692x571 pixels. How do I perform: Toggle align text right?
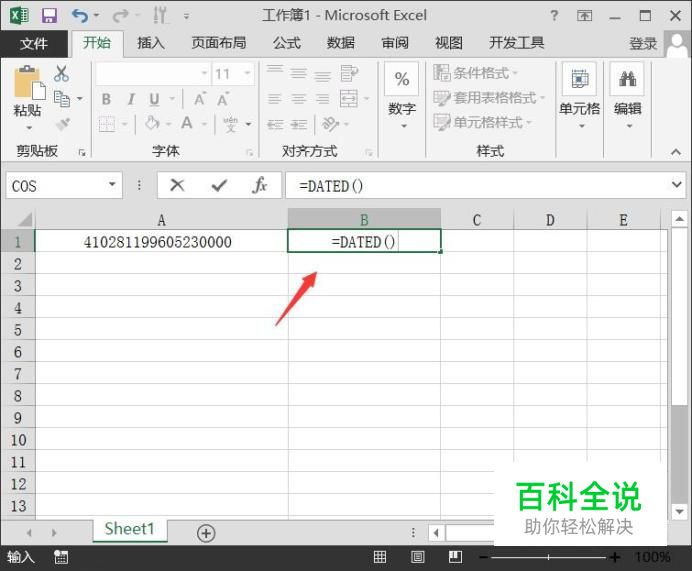click(x=323, y=99)
